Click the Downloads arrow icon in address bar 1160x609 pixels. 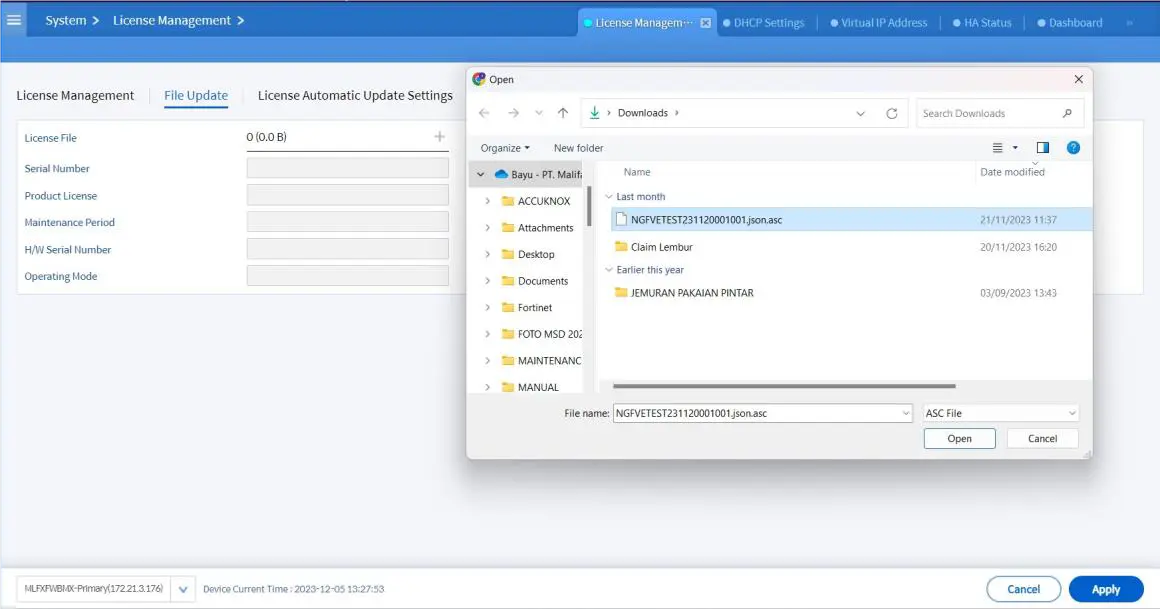pos(594,112)
